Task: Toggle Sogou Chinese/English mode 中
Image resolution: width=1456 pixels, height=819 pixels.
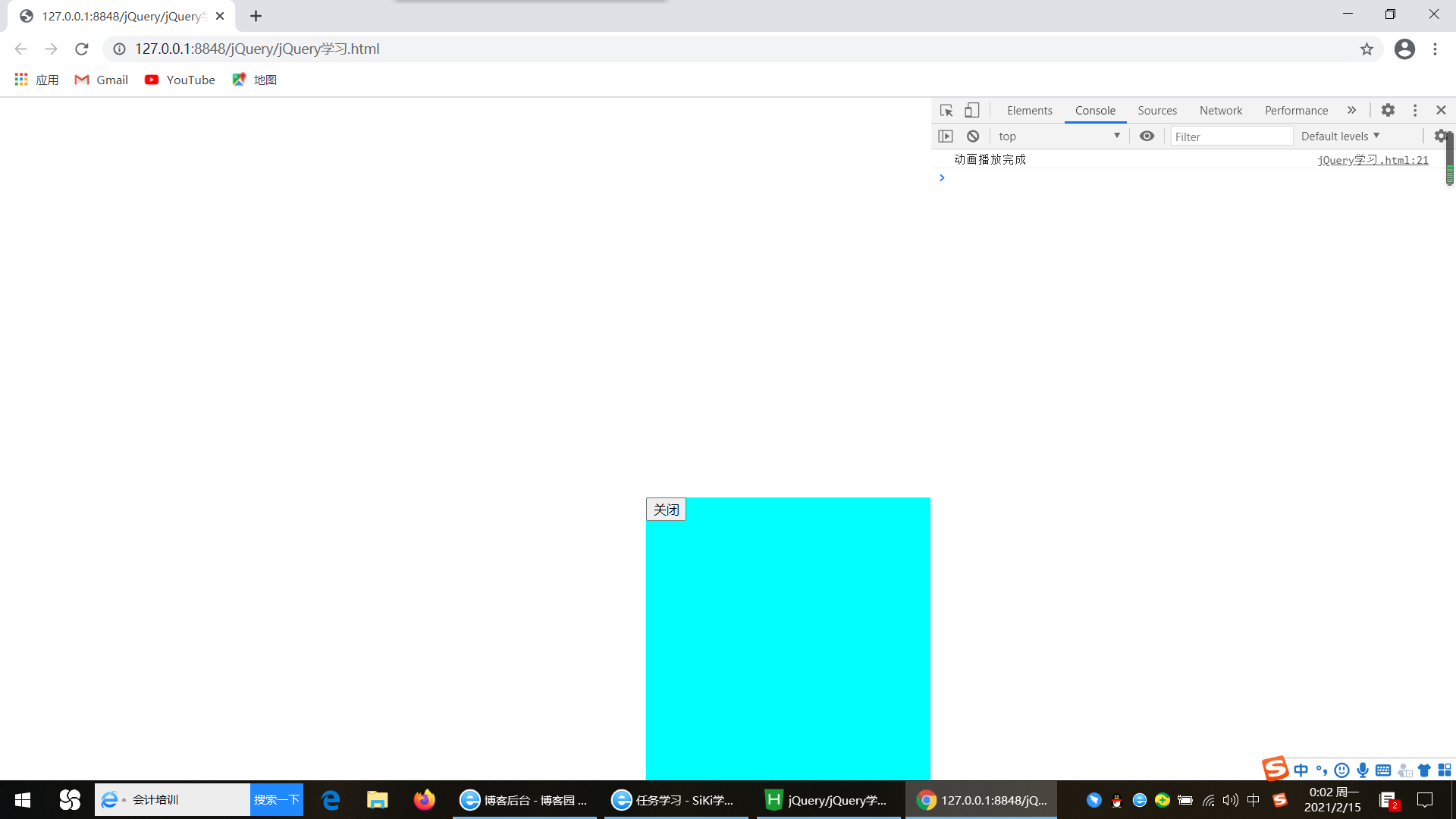Action: click(x=1301, y=770)
